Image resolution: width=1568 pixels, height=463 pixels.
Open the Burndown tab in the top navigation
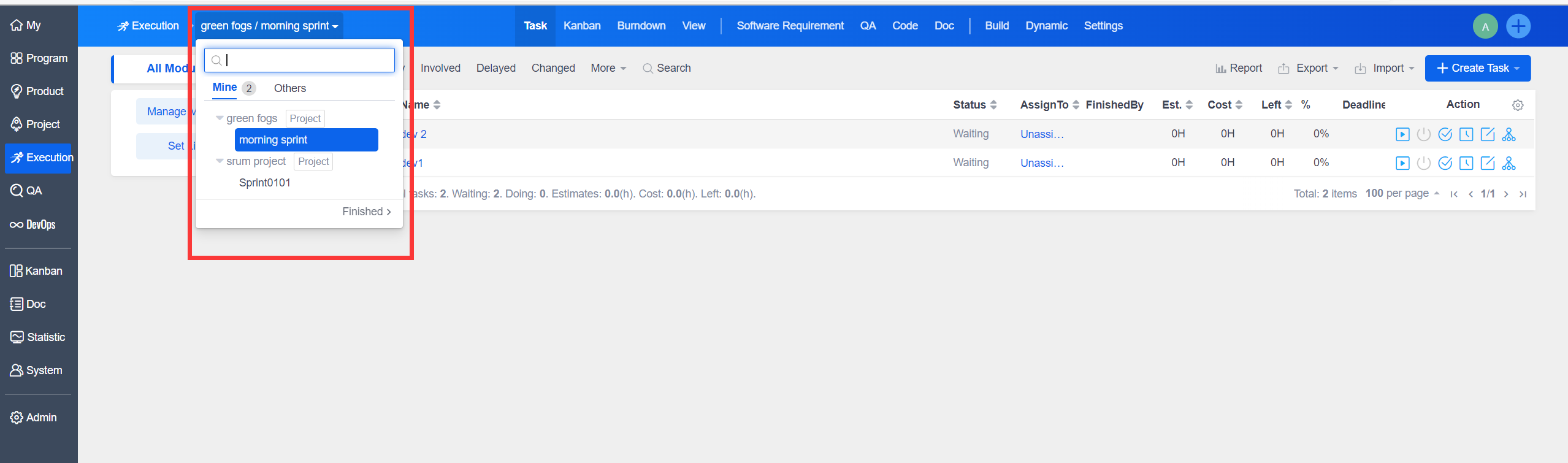coord(641,26)
